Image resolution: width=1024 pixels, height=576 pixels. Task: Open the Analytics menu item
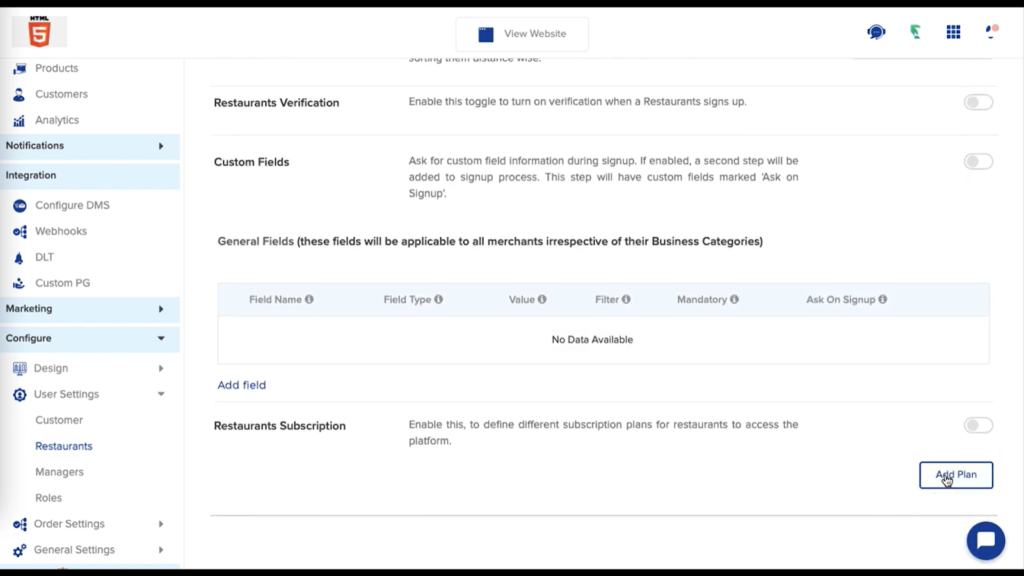tap(57, 120)
